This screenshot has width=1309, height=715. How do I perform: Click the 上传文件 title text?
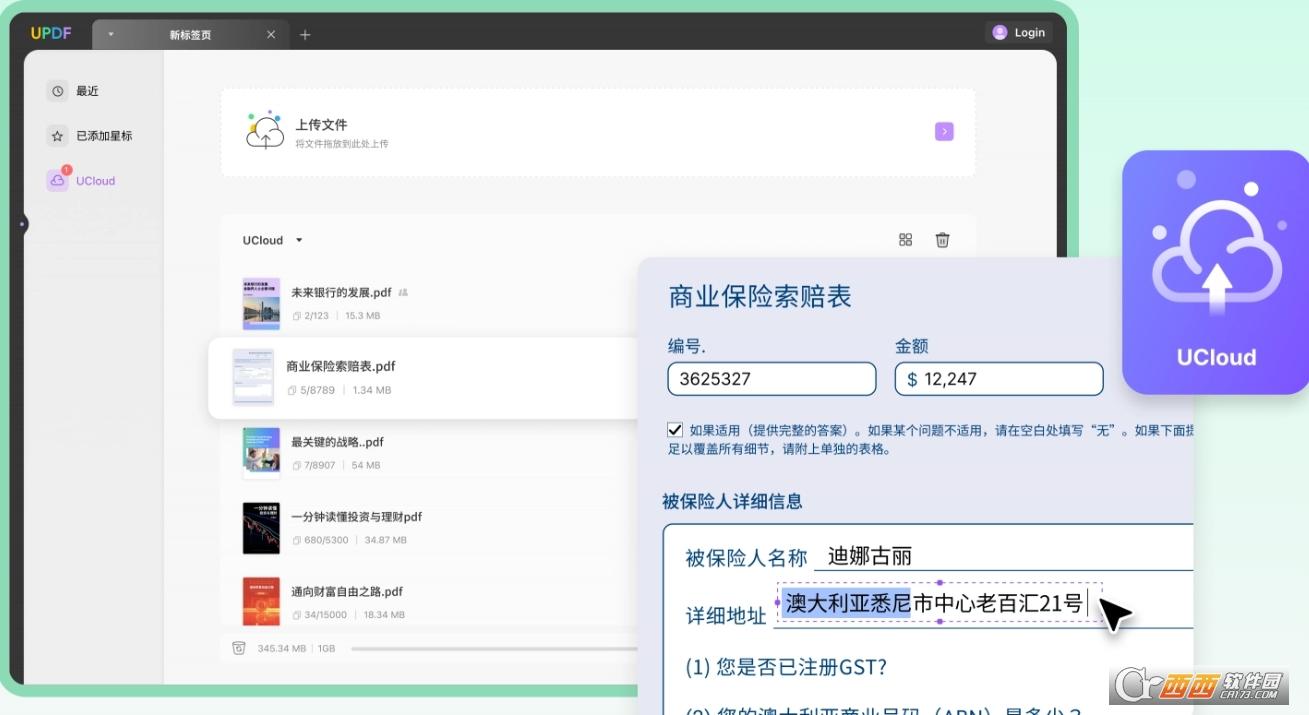321,125
